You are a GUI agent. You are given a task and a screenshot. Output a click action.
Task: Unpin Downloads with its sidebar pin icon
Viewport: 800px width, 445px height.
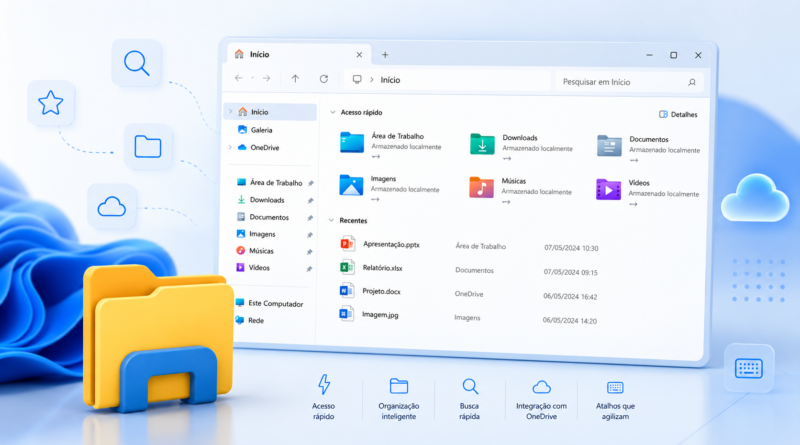coord(310,201)
